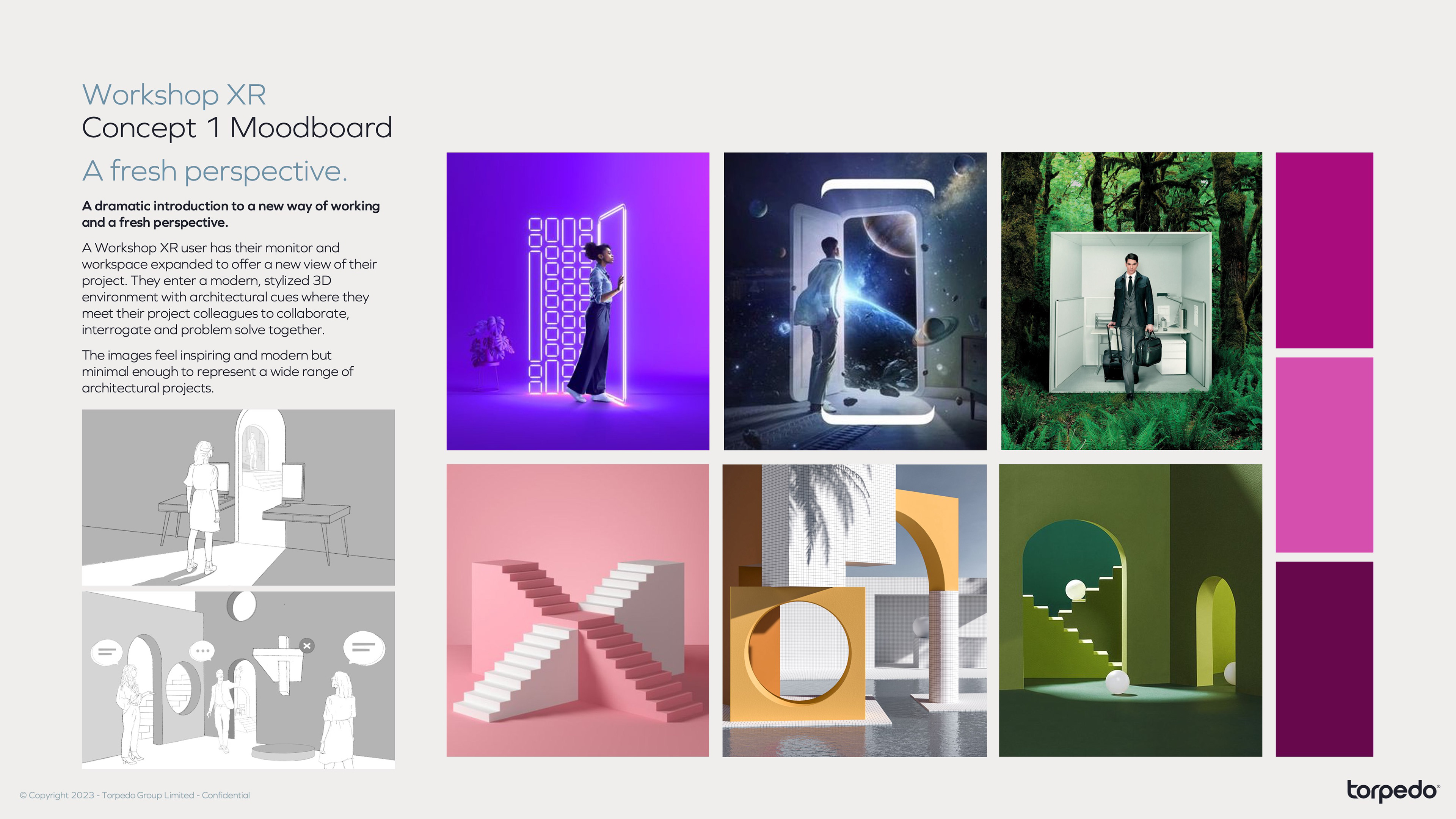Click the X close icon in sketch

click(x=307, y=645)
